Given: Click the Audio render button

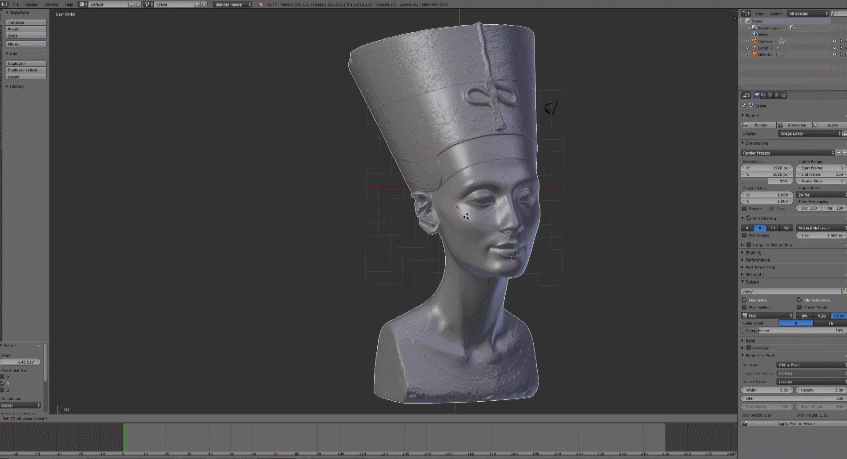Looking at the screenshot, I should pos(830,125).
